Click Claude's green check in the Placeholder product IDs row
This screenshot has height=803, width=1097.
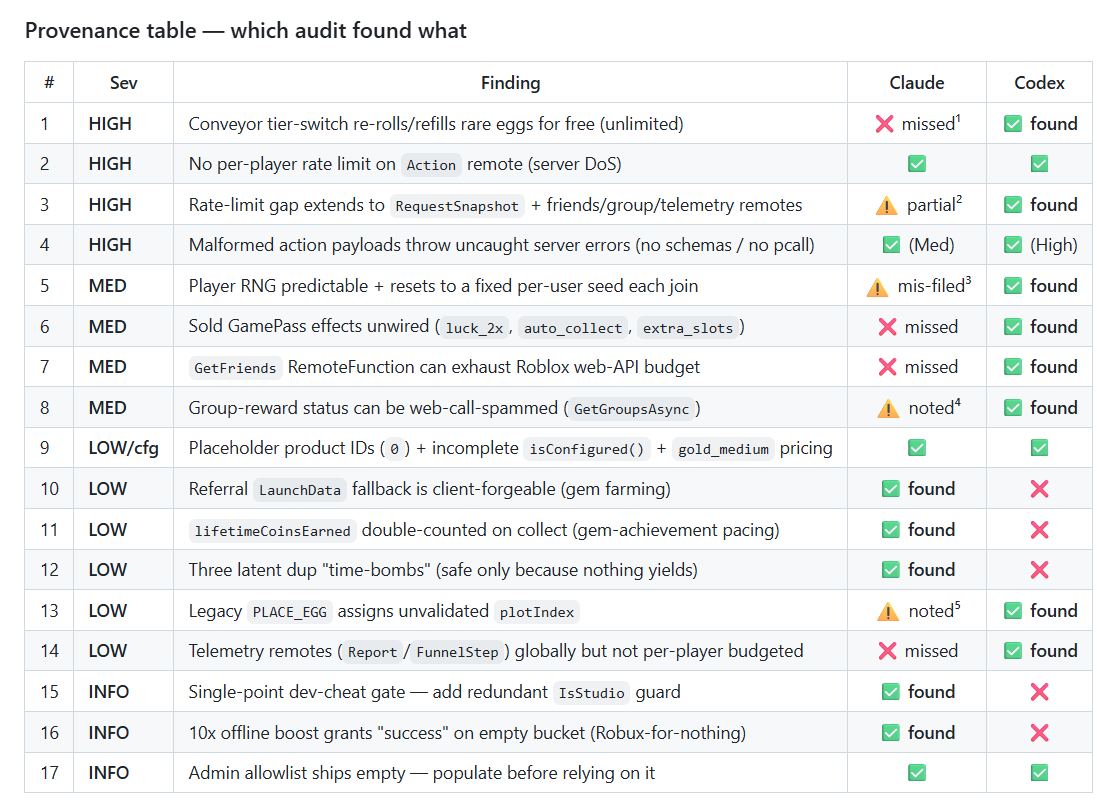[916, 448]
